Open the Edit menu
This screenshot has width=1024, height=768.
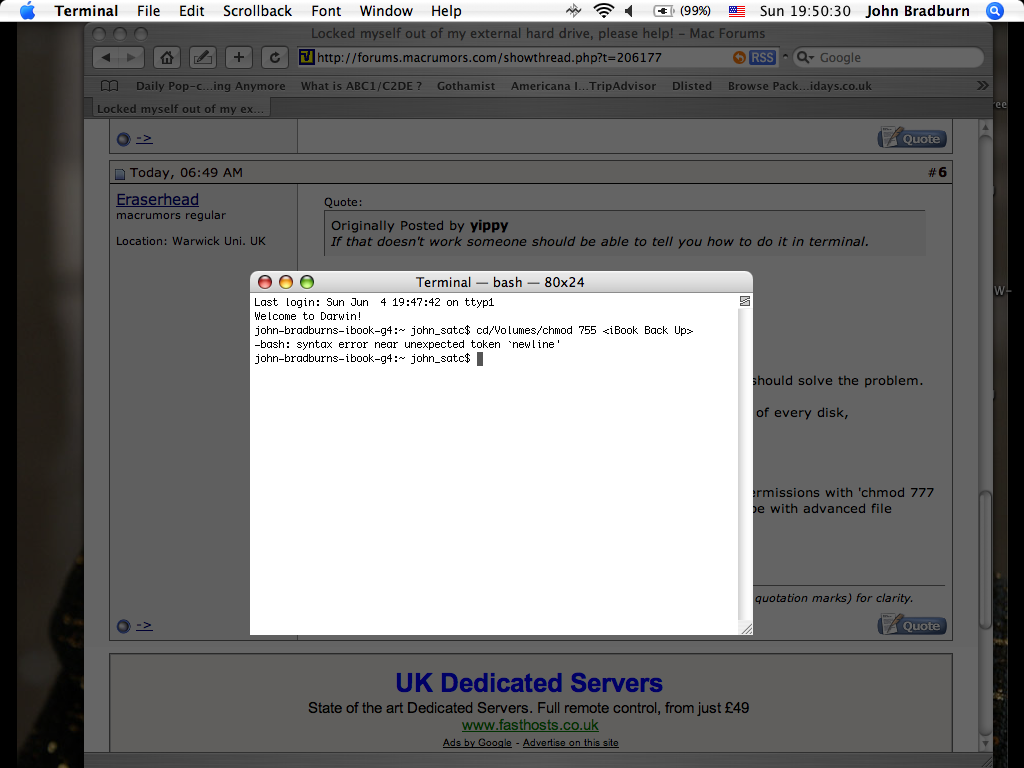(x=191, y=11)
